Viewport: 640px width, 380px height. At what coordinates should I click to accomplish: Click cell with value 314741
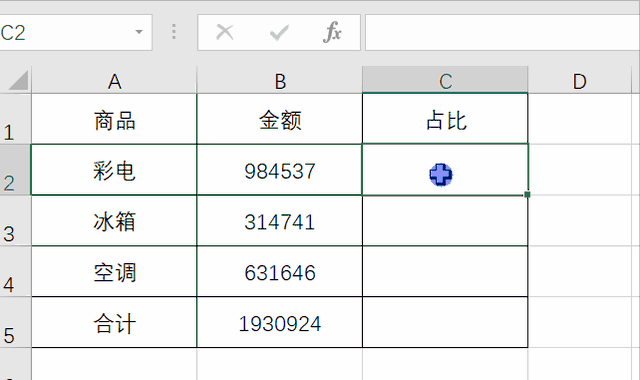point(280,221)
